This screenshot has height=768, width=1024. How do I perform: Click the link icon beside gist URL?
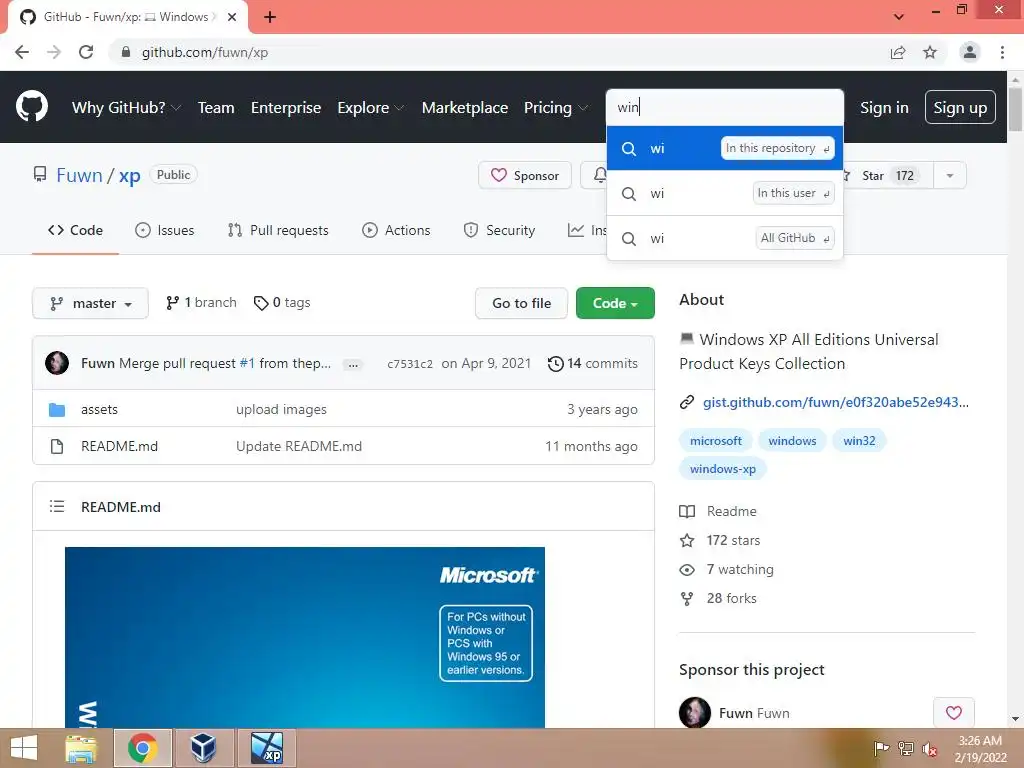[x=686, y=402]
